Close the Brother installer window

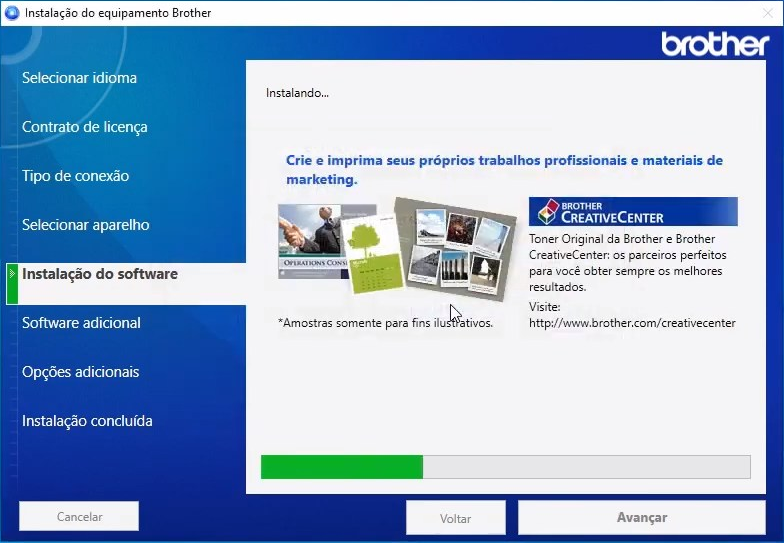pyautogui.click(x=768, y=13)
